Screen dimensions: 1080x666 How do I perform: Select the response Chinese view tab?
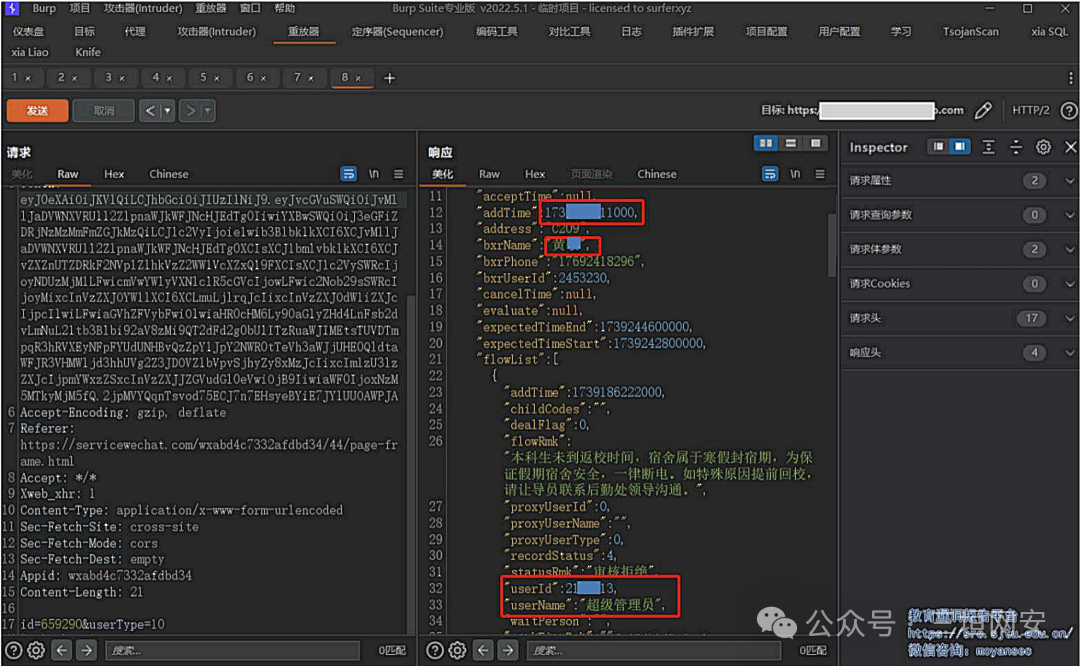click(x=656, y=174)
